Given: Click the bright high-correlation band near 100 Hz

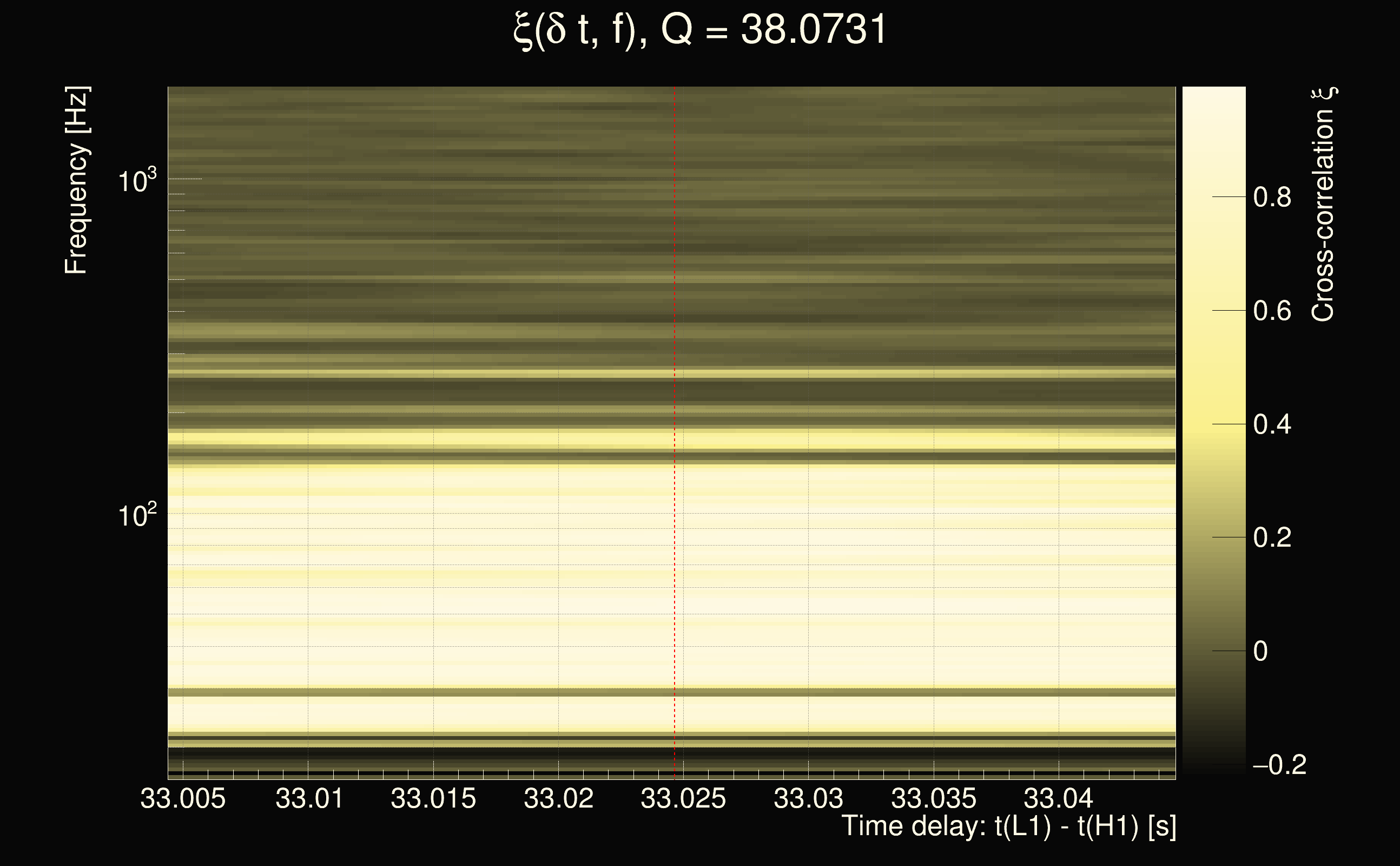Looking at the screenshot, I should click(x=670, y=515).
